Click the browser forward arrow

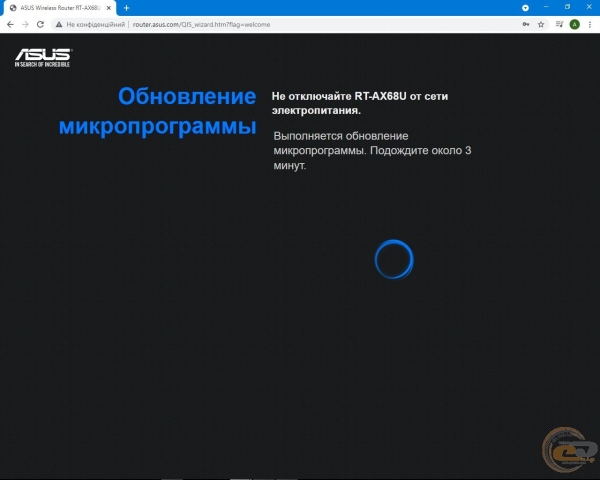pyautogui.click(x=25, y=24)
